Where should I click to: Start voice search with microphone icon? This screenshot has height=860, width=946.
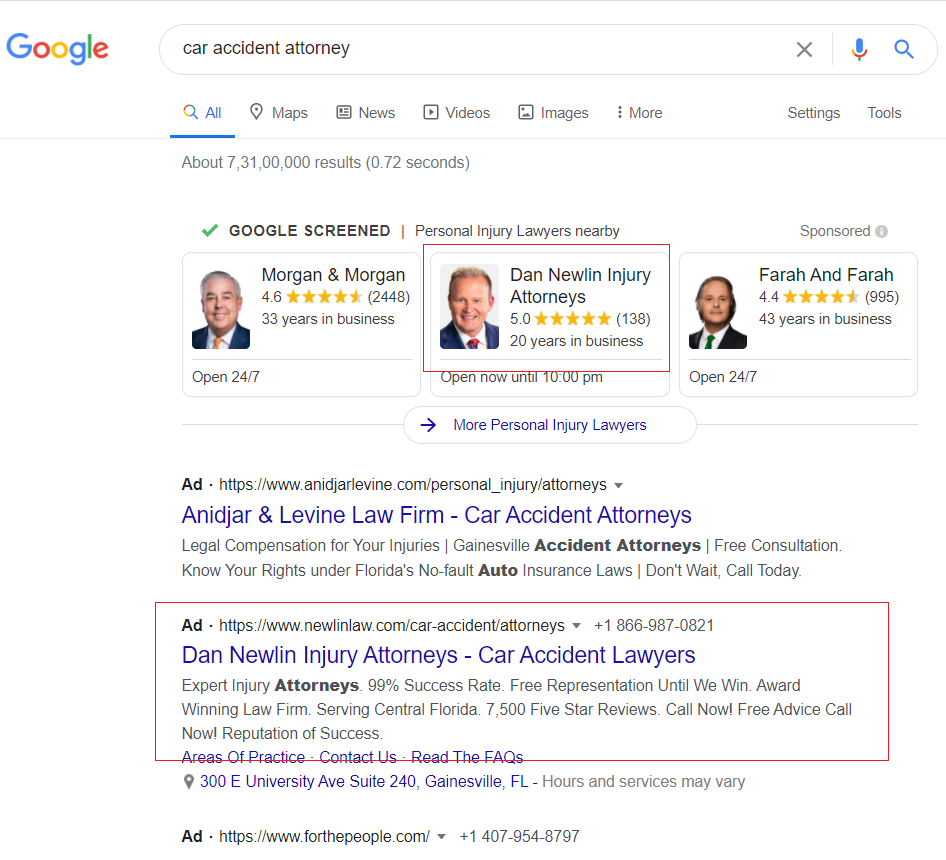[x=859, y=49]
